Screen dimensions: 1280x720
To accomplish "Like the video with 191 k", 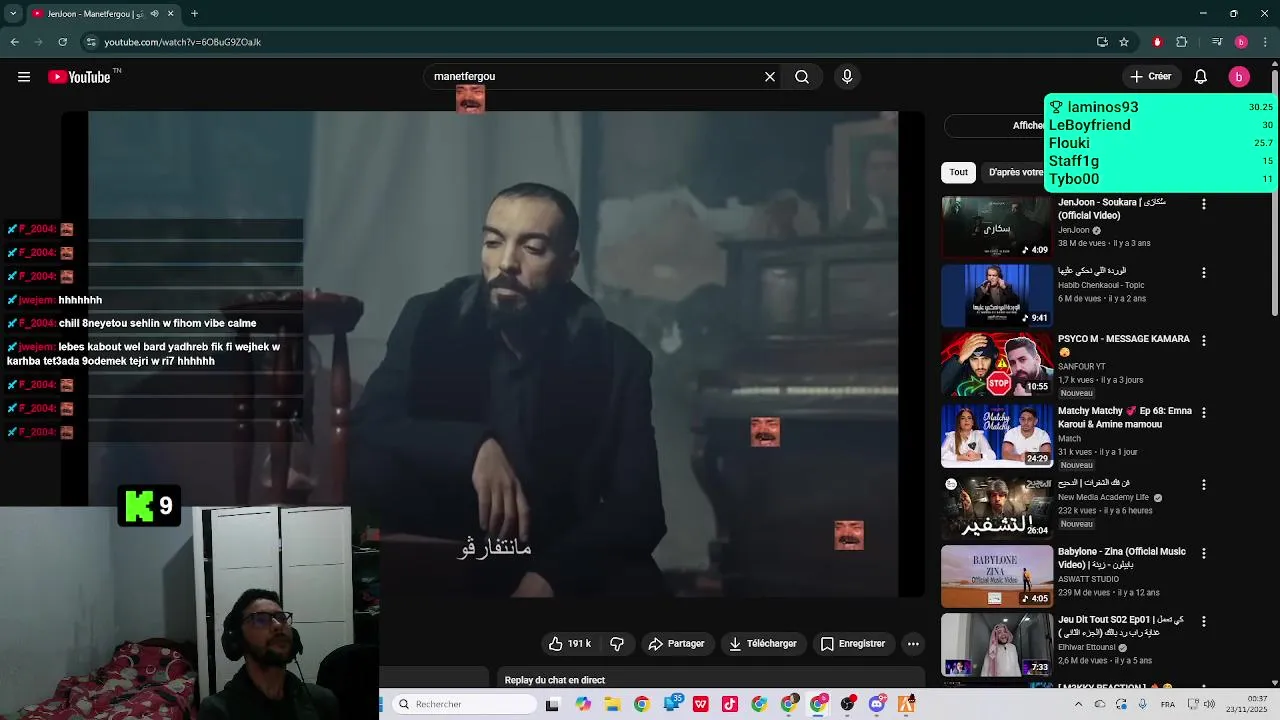I will point(569,644).
